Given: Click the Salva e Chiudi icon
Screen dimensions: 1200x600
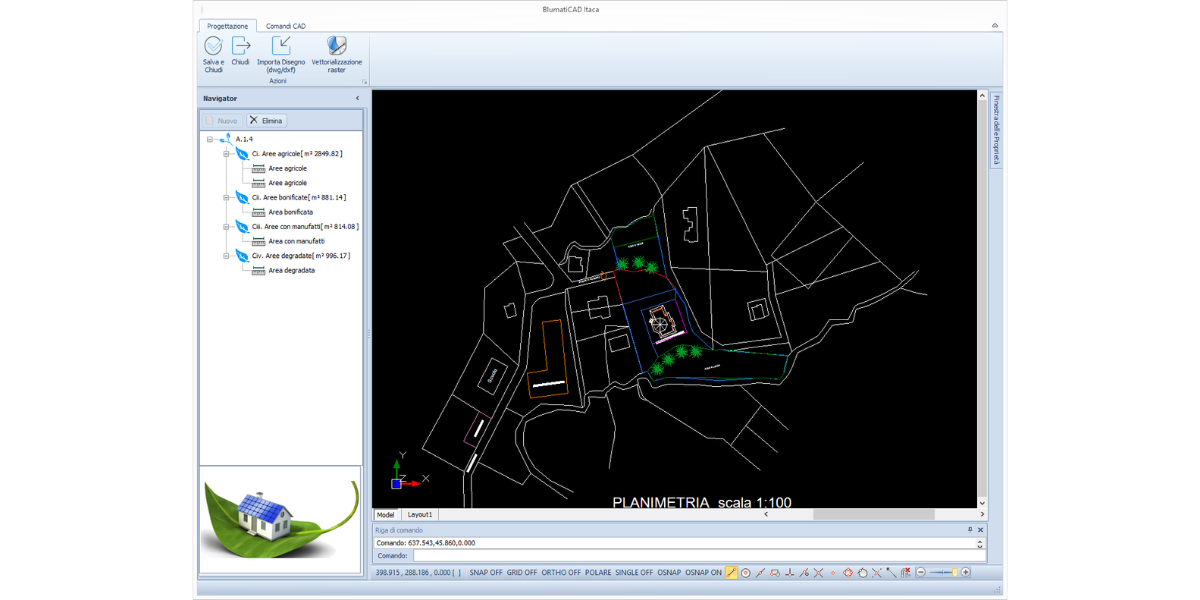Looking at the screenshot, I should point(213,46).
